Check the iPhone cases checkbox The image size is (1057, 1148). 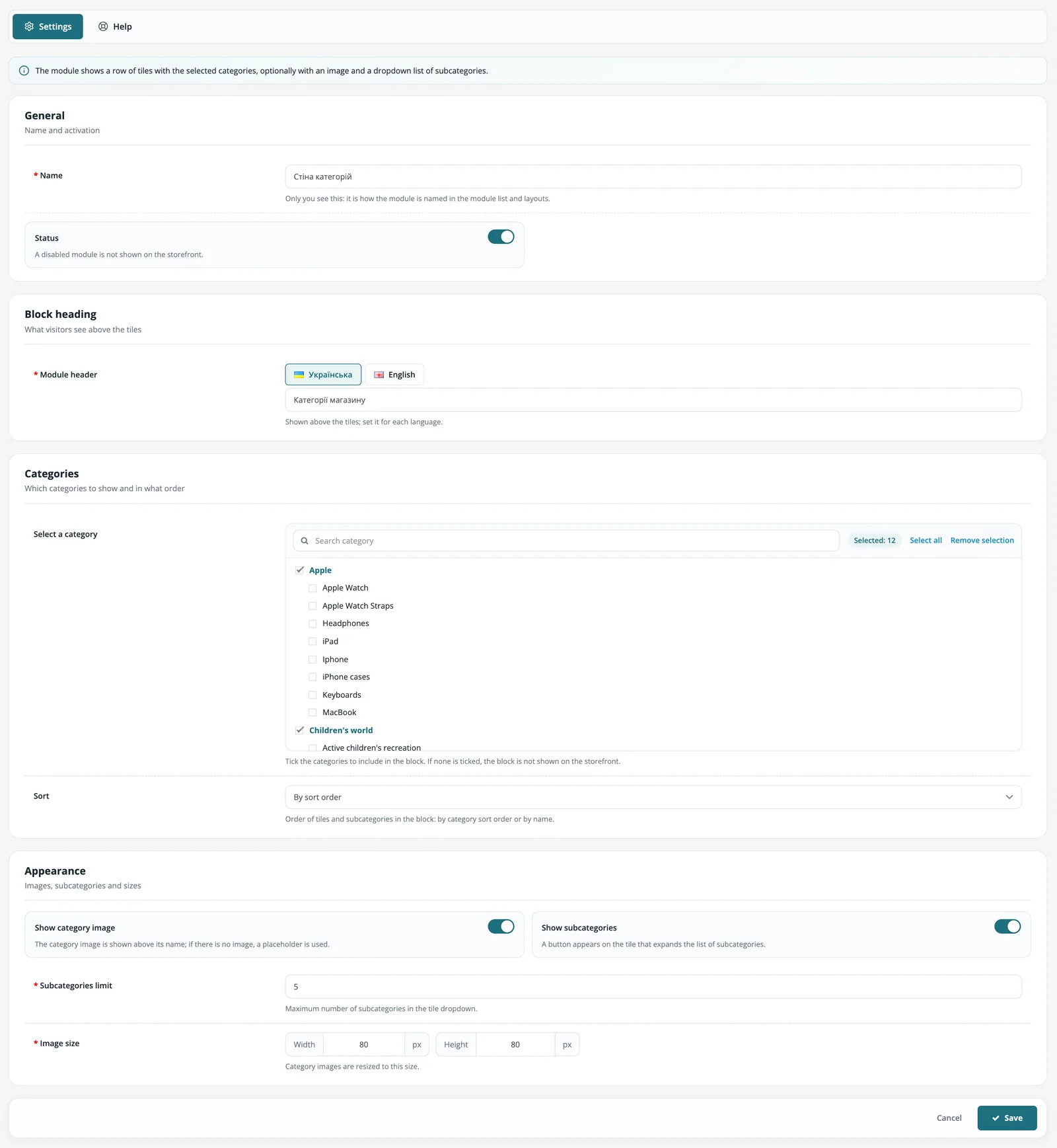312,677
